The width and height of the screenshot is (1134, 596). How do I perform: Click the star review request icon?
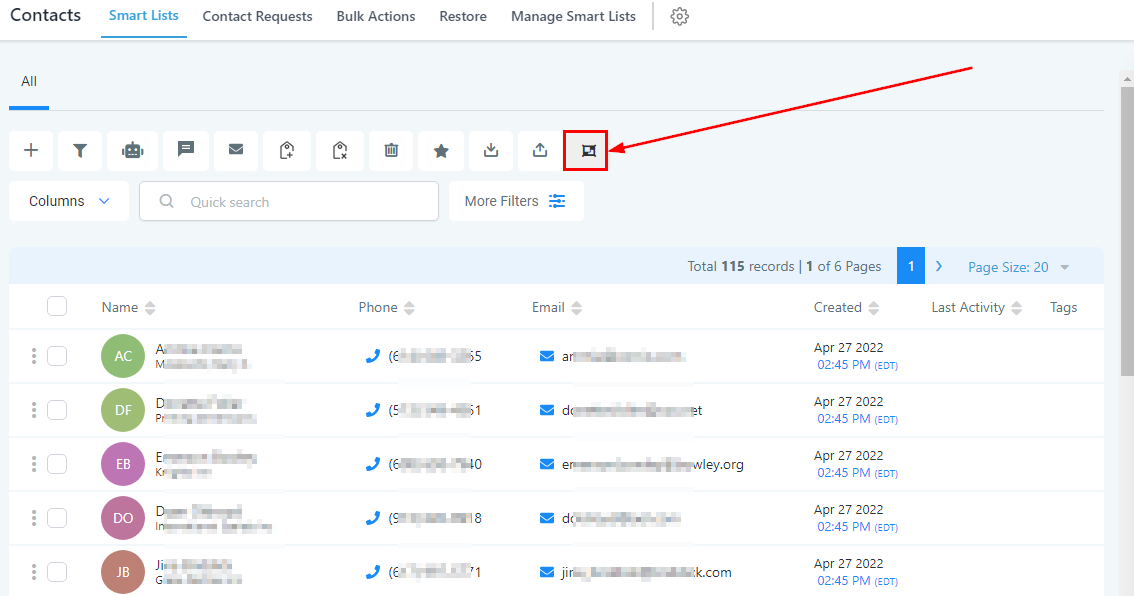pyautogui.click(x=441, y=150)
